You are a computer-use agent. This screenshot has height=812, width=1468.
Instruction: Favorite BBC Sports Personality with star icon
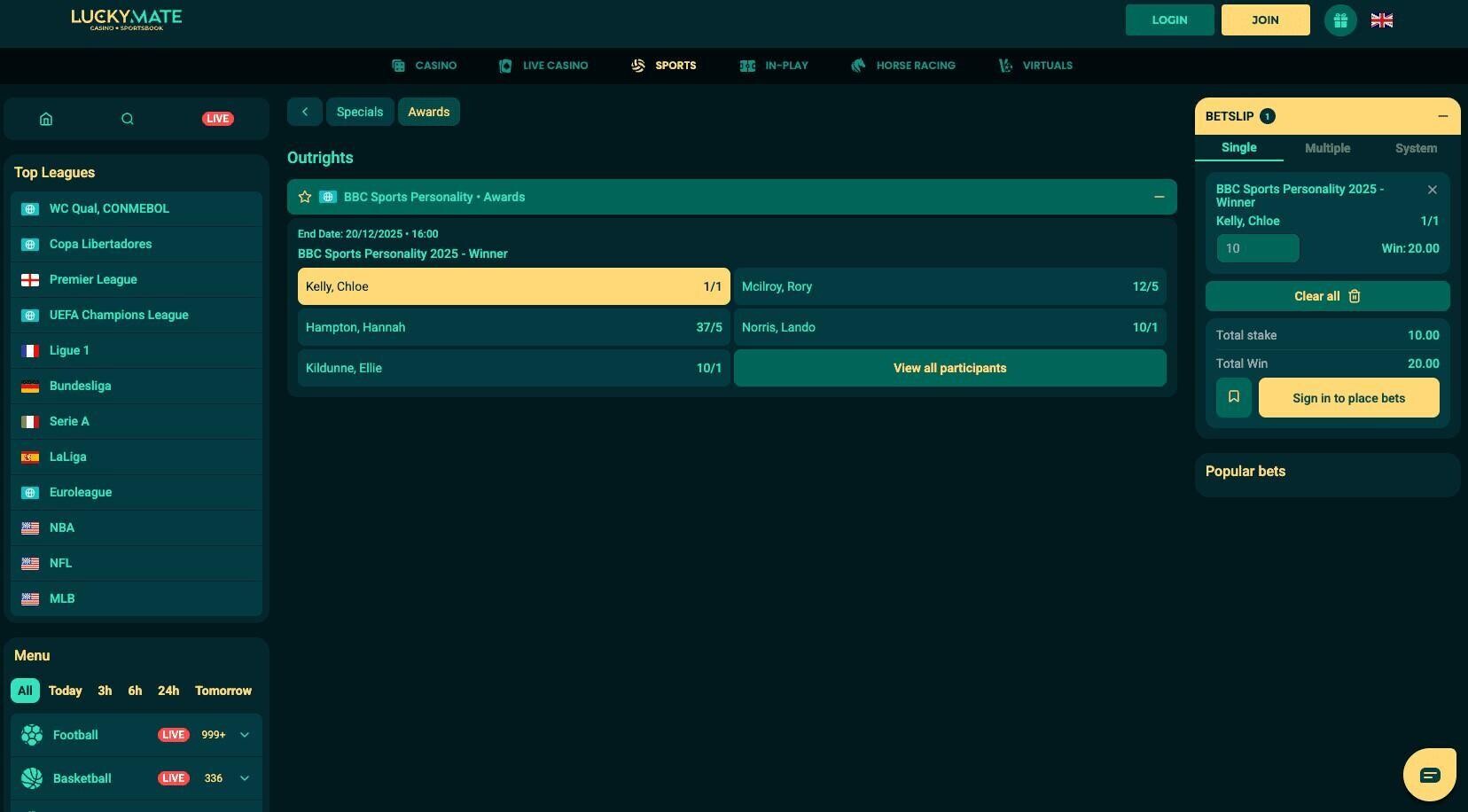click(305, 197)
